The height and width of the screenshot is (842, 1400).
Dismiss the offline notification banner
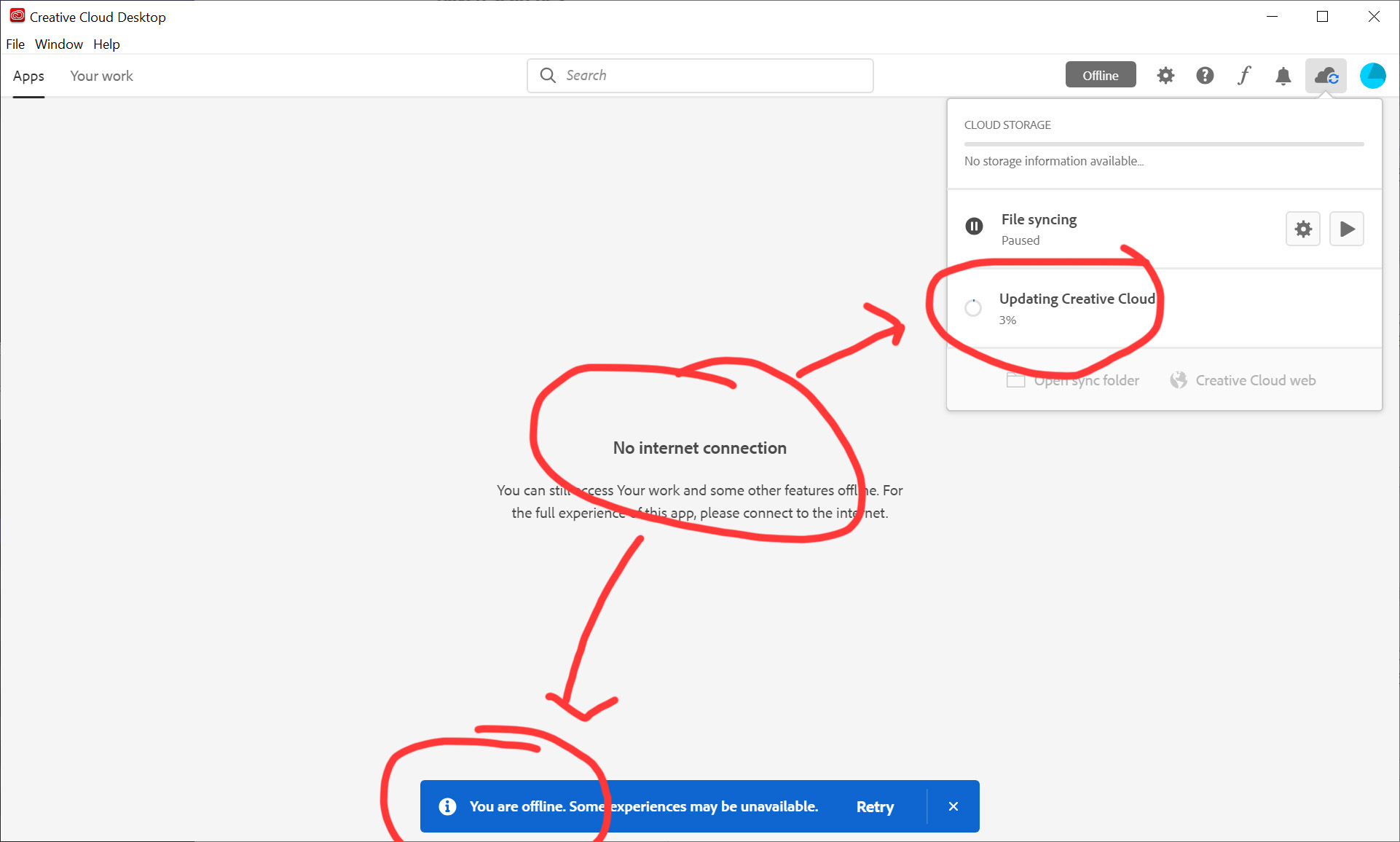pos(953,806)
